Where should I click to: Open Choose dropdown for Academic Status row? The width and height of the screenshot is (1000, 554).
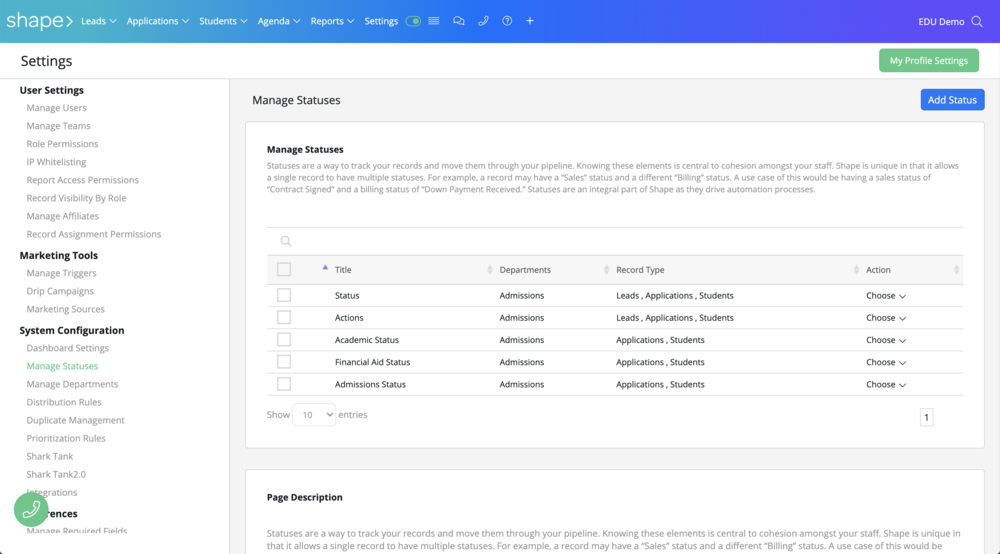coord(886,340)
